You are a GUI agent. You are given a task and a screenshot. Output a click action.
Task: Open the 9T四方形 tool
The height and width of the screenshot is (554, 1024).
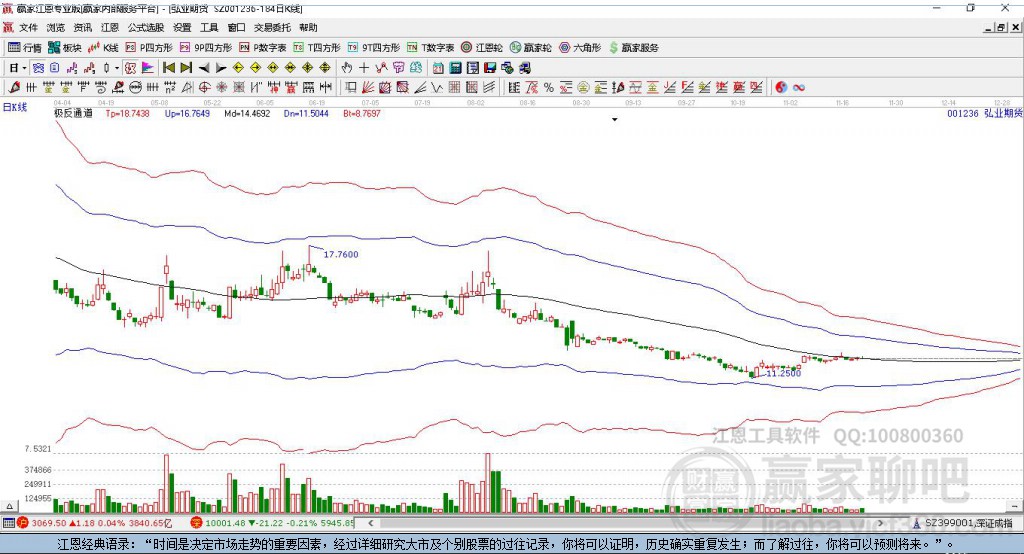(374, 48)
